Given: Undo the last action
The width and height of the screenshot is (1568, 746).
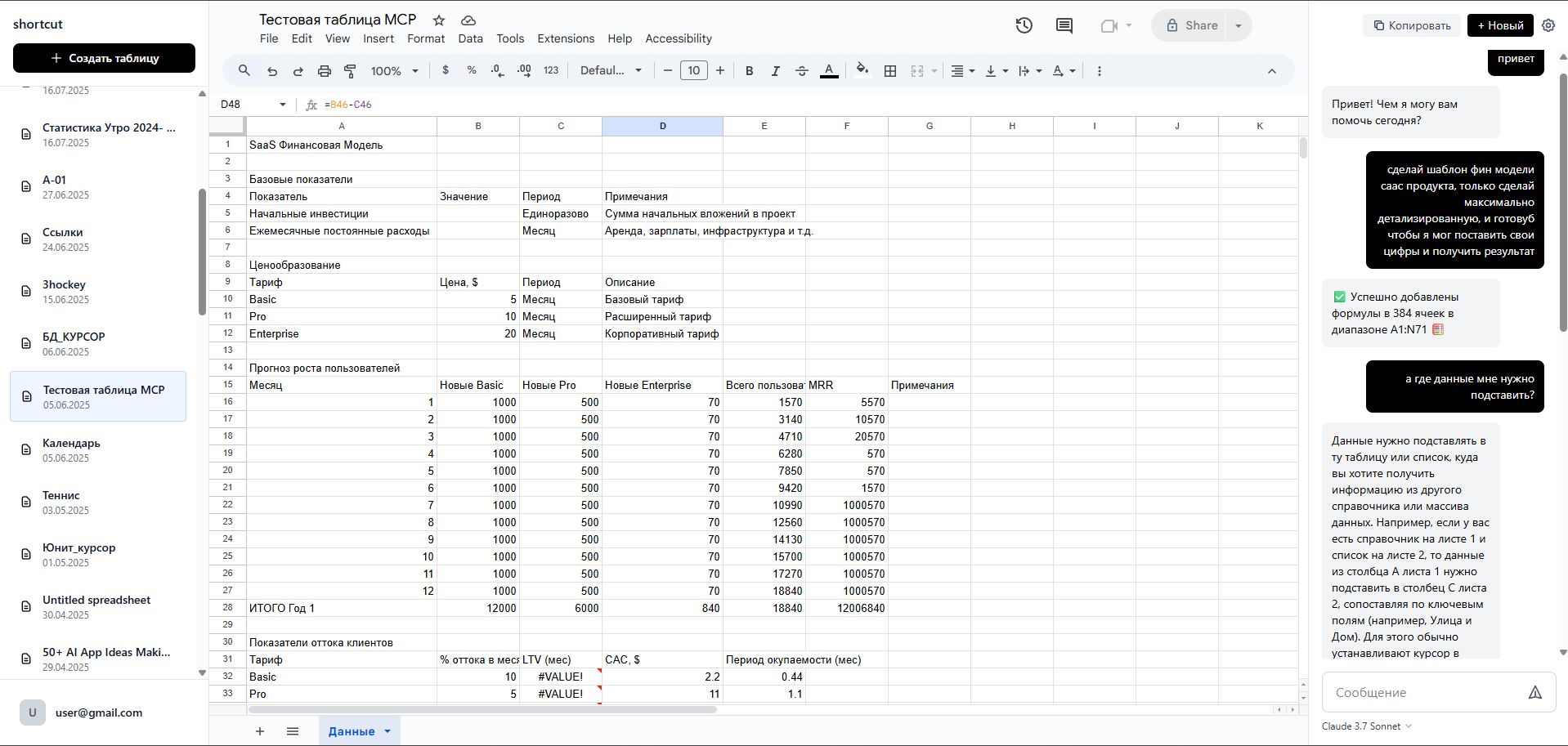Looking at the screenshot, I should [272, 71].
